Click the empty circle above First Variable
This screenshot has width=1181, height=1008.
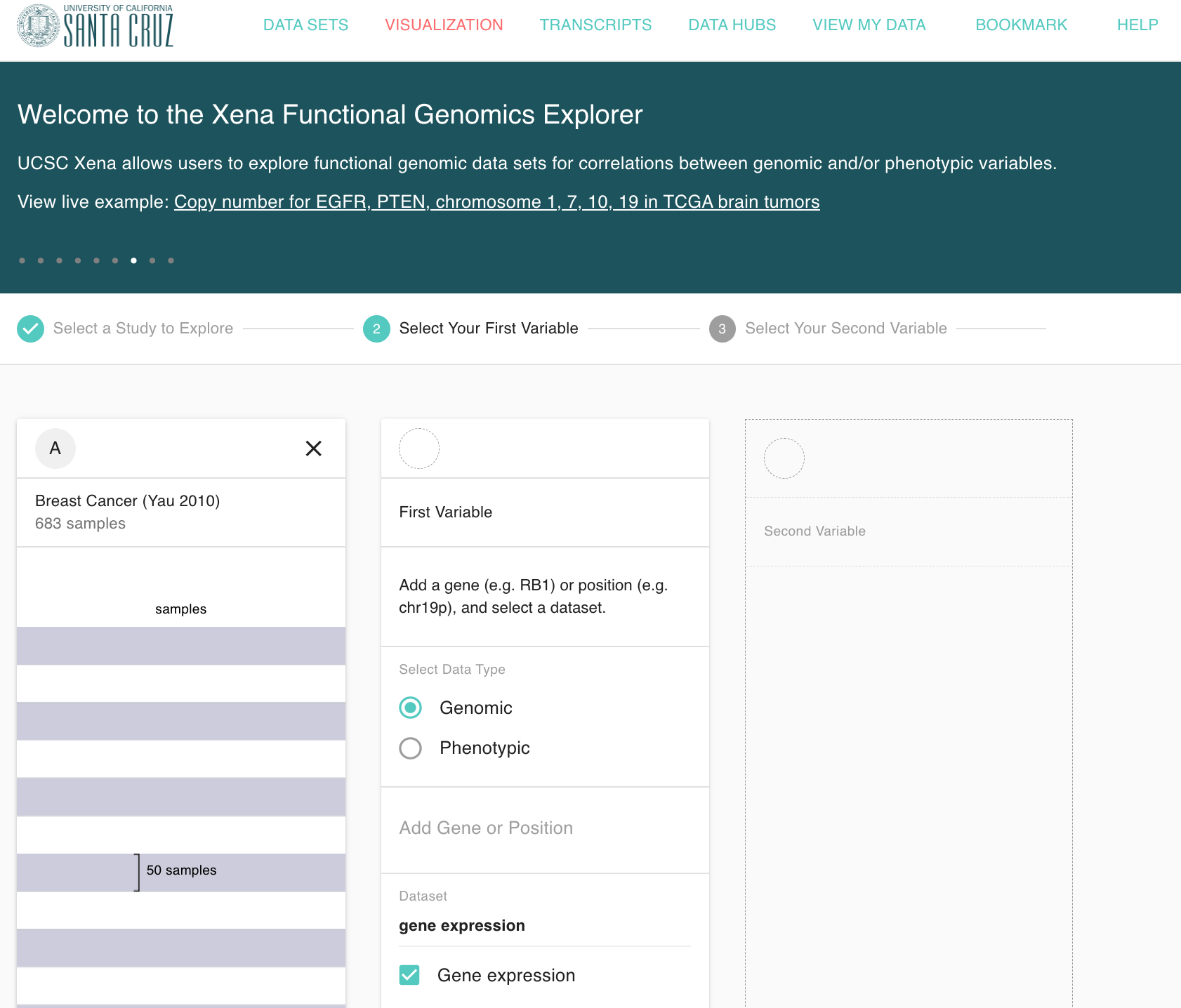point(419,448)
